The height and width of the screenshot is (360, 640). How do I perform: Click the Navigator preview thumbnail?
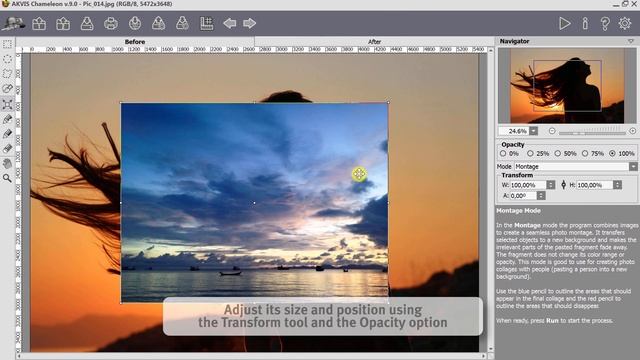point(567,86)
